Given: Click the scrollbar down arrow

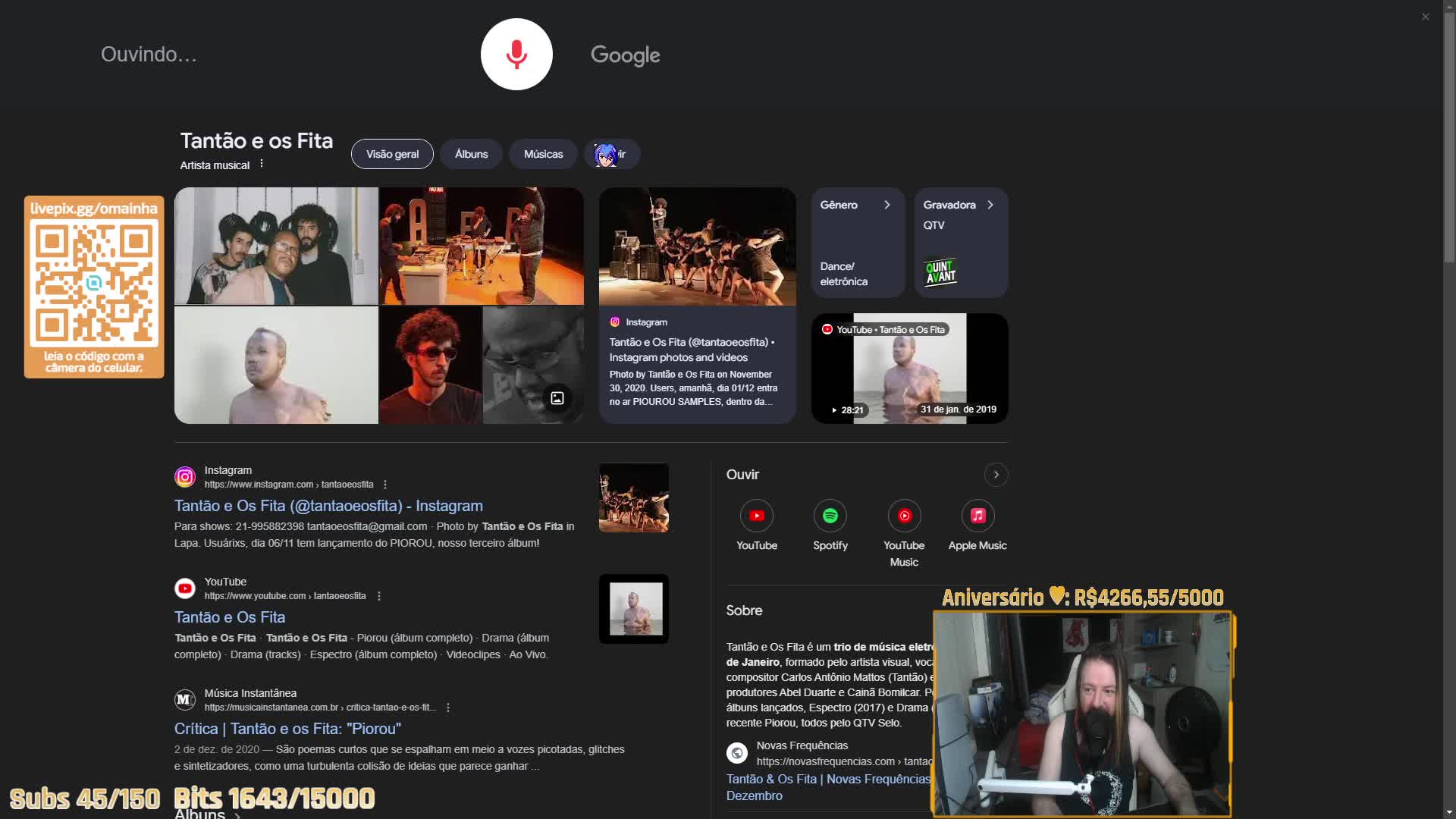Looking at the screenshot, I should pyautogui.click(x=1449, y=813).
